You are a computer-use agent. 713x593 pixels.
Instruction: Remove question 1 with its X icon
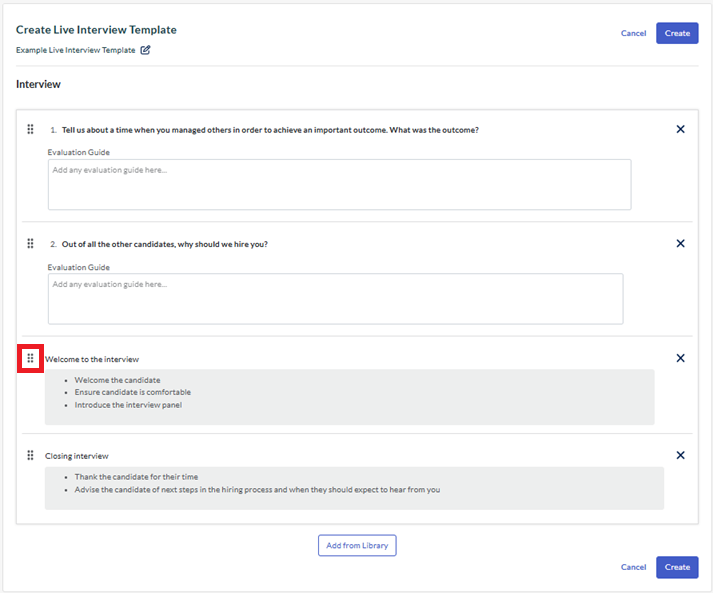680,129
